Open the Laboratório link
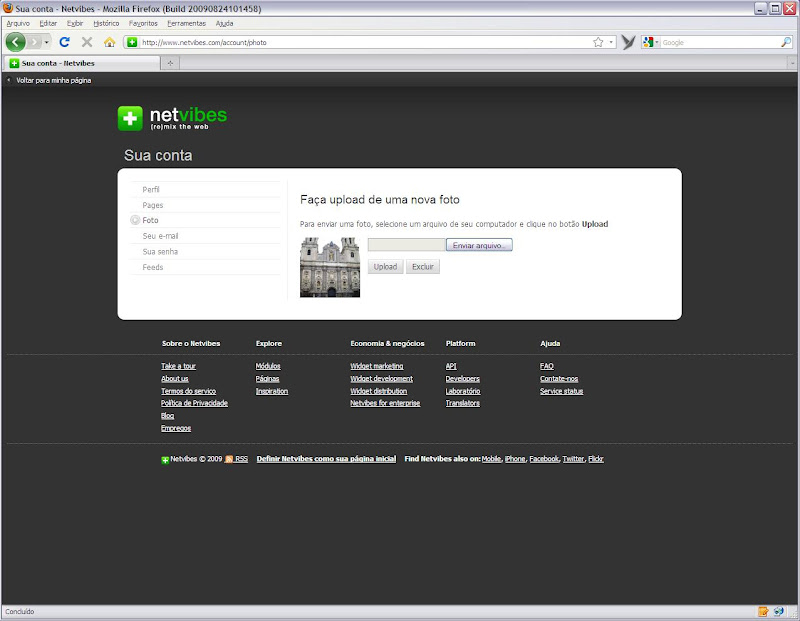 [x=463, y=391]
